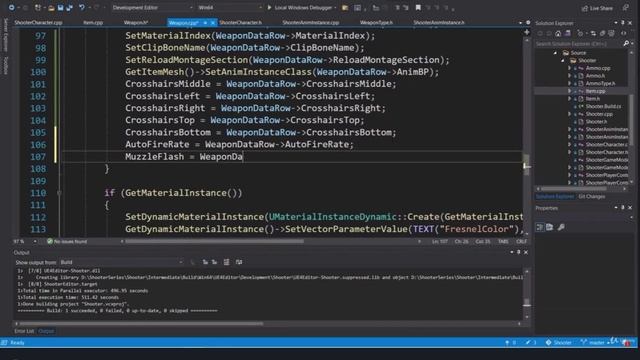Switch to the Error List tab

coord(24,331)
